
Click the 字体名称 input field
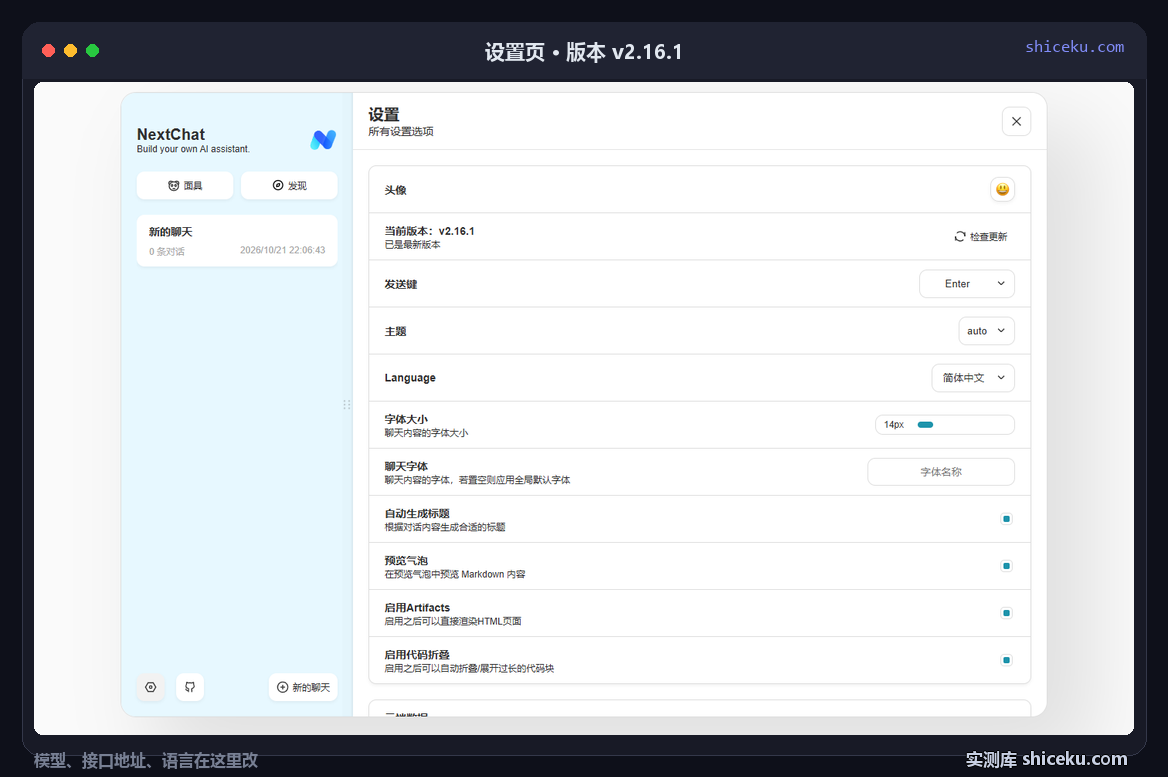941,472
